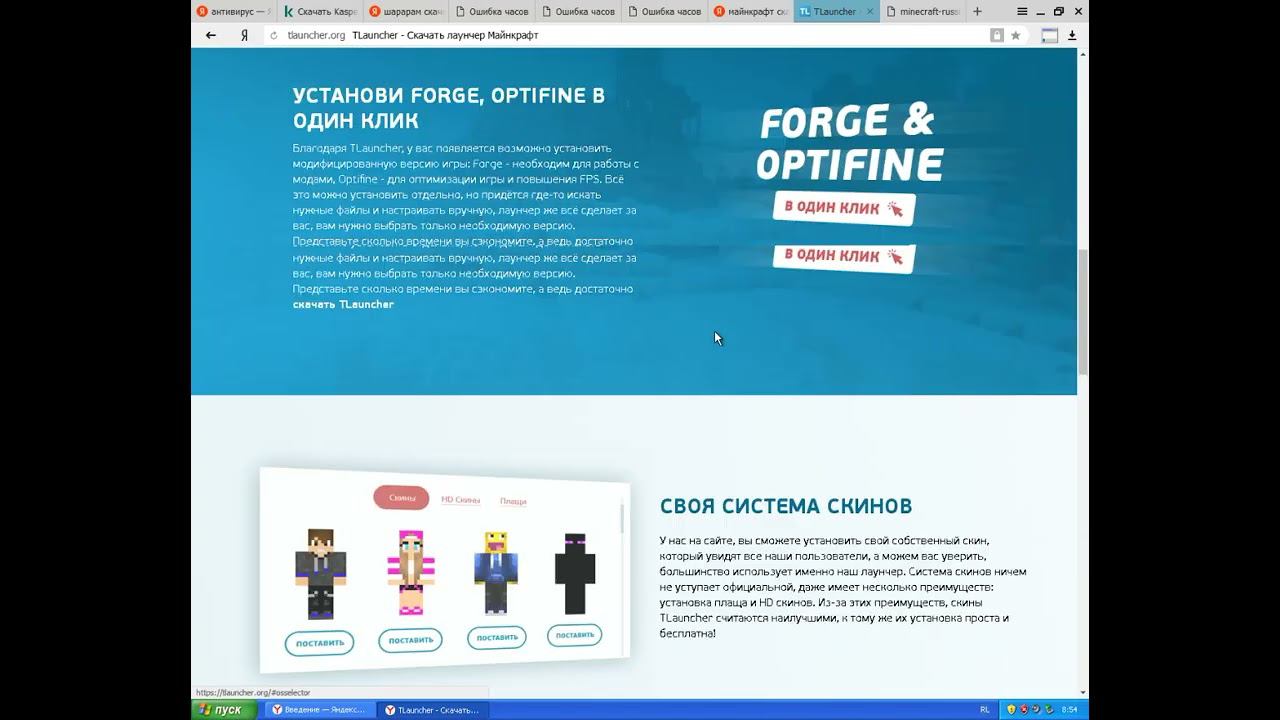Select the Плащи tab

(x=513, y=501)
